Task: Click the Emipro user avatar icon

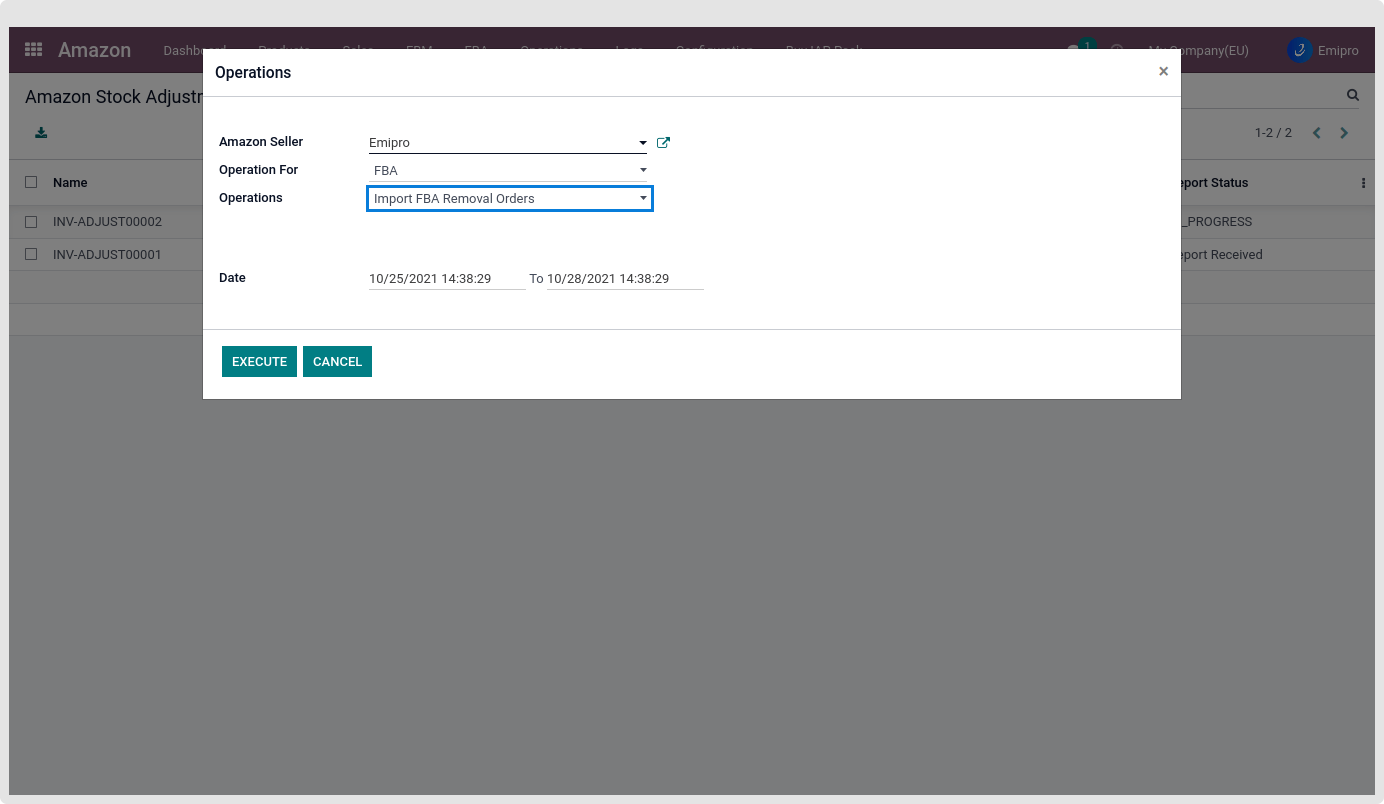Action: 1299,50
